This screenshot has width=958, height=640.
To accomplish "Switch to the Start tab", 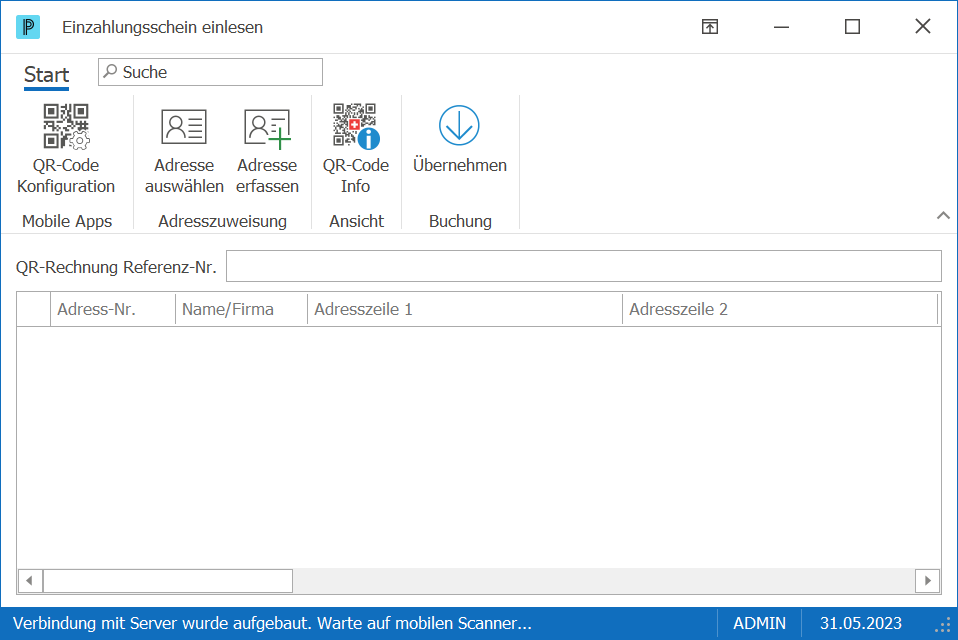I will 46,75.
